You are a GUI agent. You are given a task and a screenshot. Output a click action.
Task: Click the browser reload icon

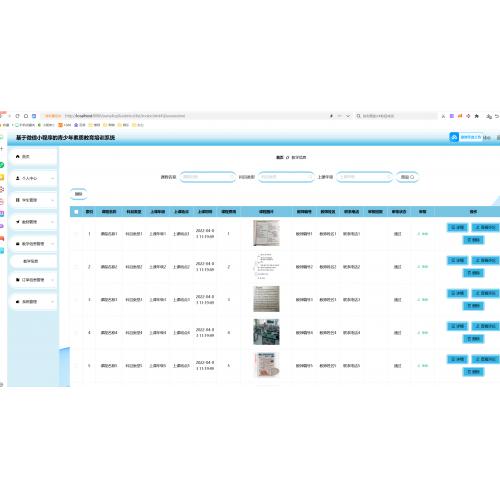click(17, 116)
